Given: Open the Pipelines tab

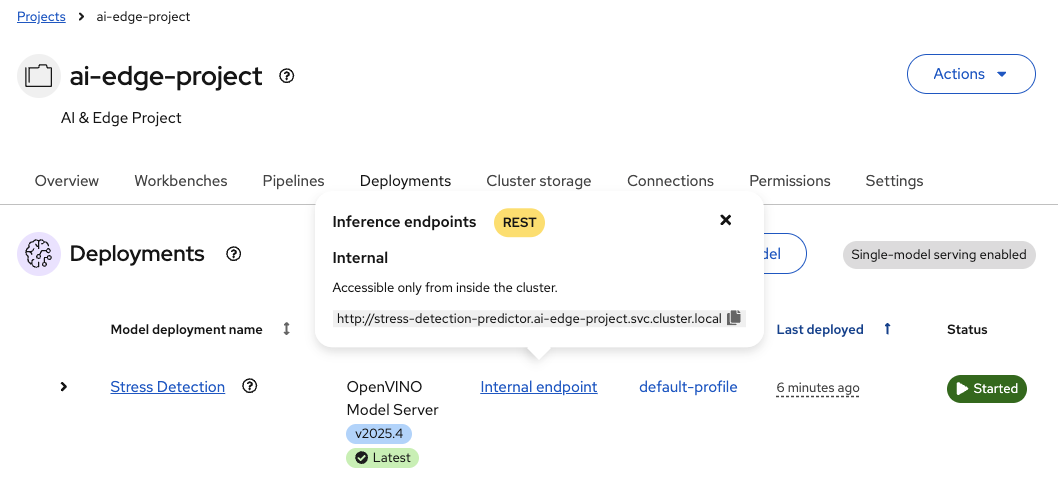Looking at the screenshot, I should point(293,181).
